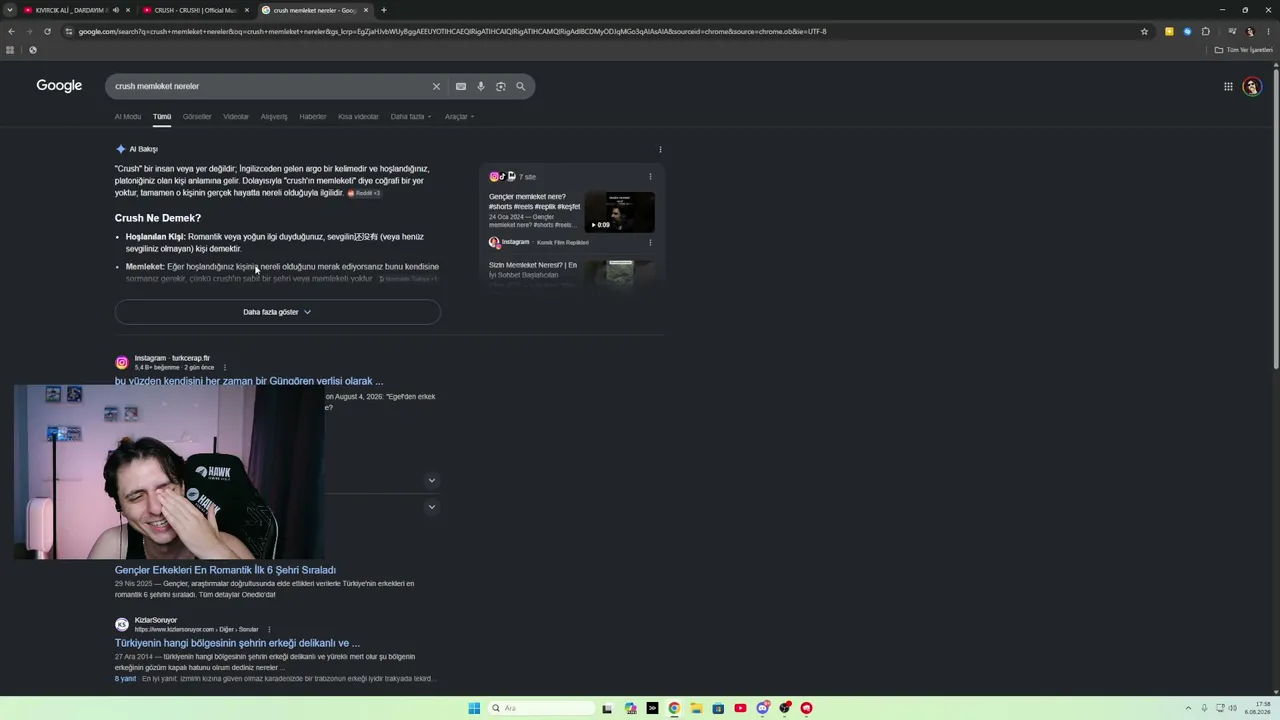Open the on-screen keyboard input tool

click(461, 86)
